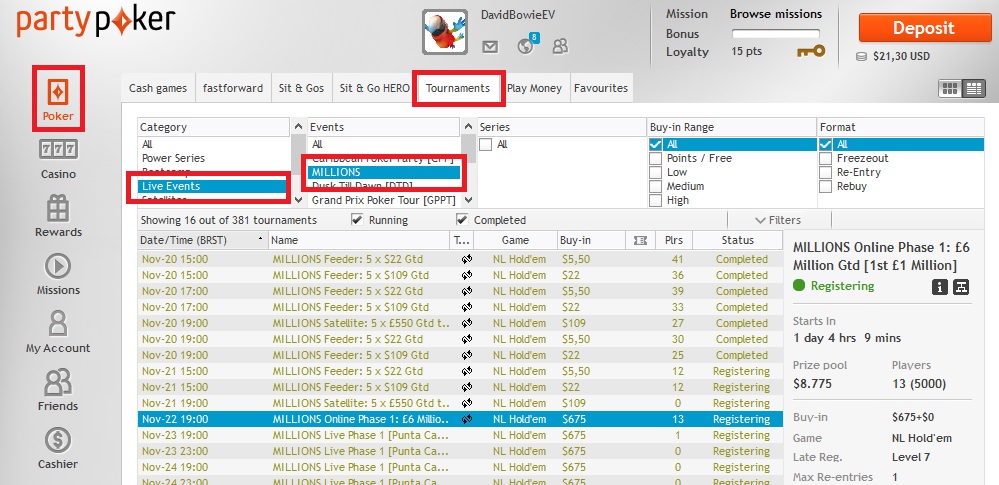
Task: Check the High buy-in filter
Action: (x=655, y=201)
